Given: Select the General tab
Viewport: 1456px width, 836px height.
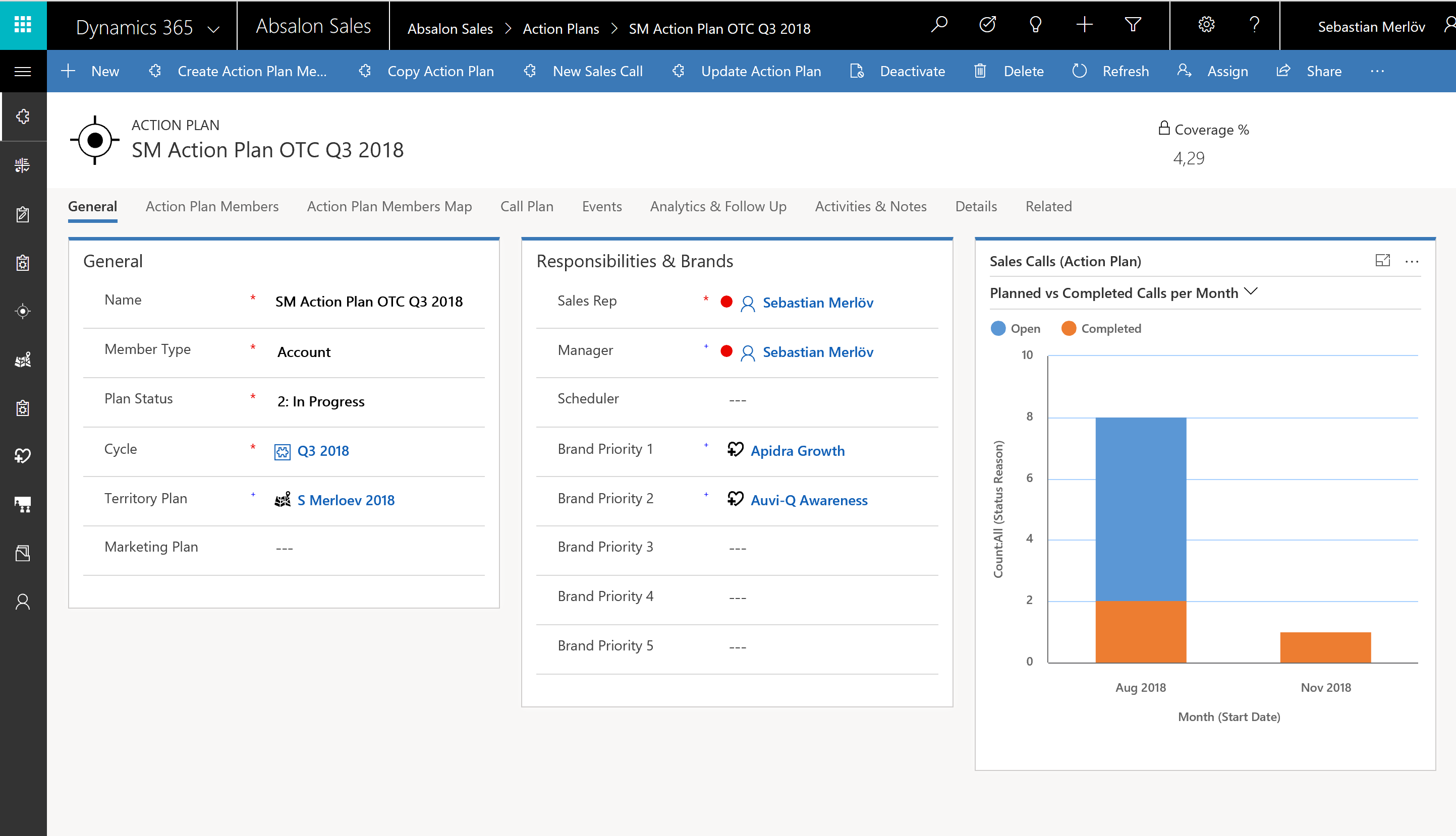Looking at the screenshot, I should tap(92, 207).
